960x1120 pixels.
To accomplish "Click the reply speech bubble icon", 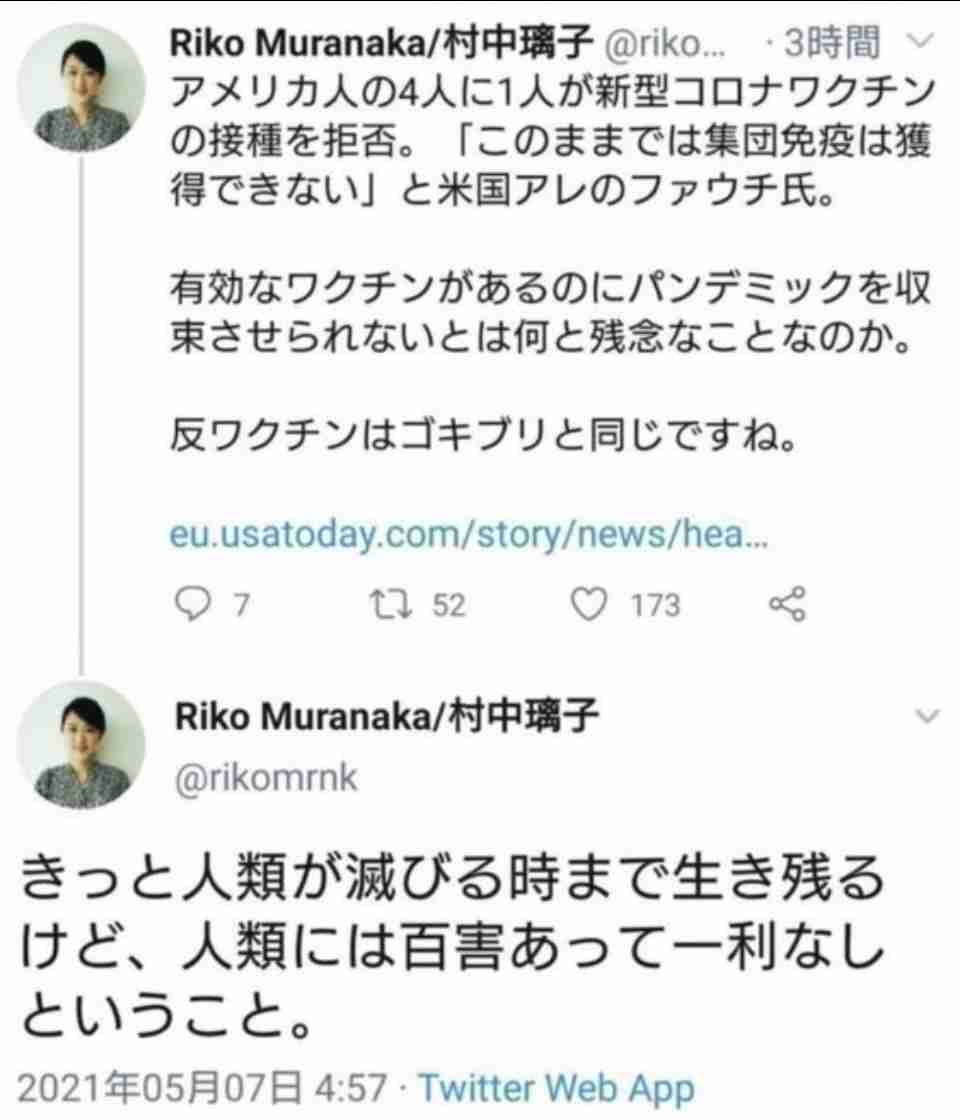I will pyautogui.click(x=193, y=605).
